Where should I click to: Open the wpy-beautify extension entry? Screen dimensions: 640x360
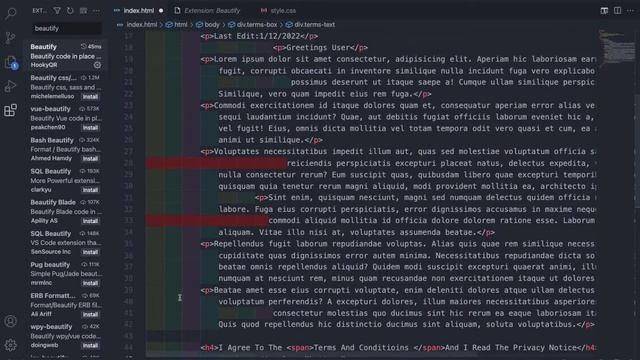65,336
